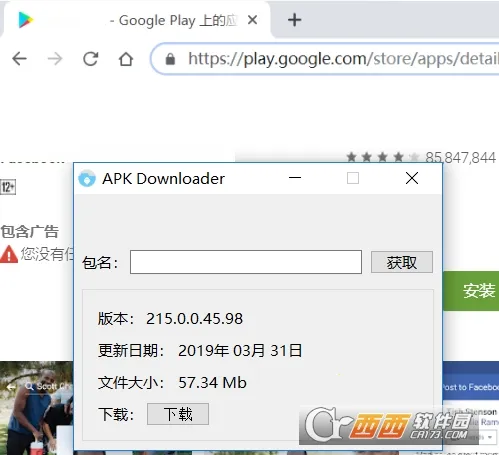Click the green 安装 install button
Image resolution: width=499 pixels, height=455 pixels.
471,291
